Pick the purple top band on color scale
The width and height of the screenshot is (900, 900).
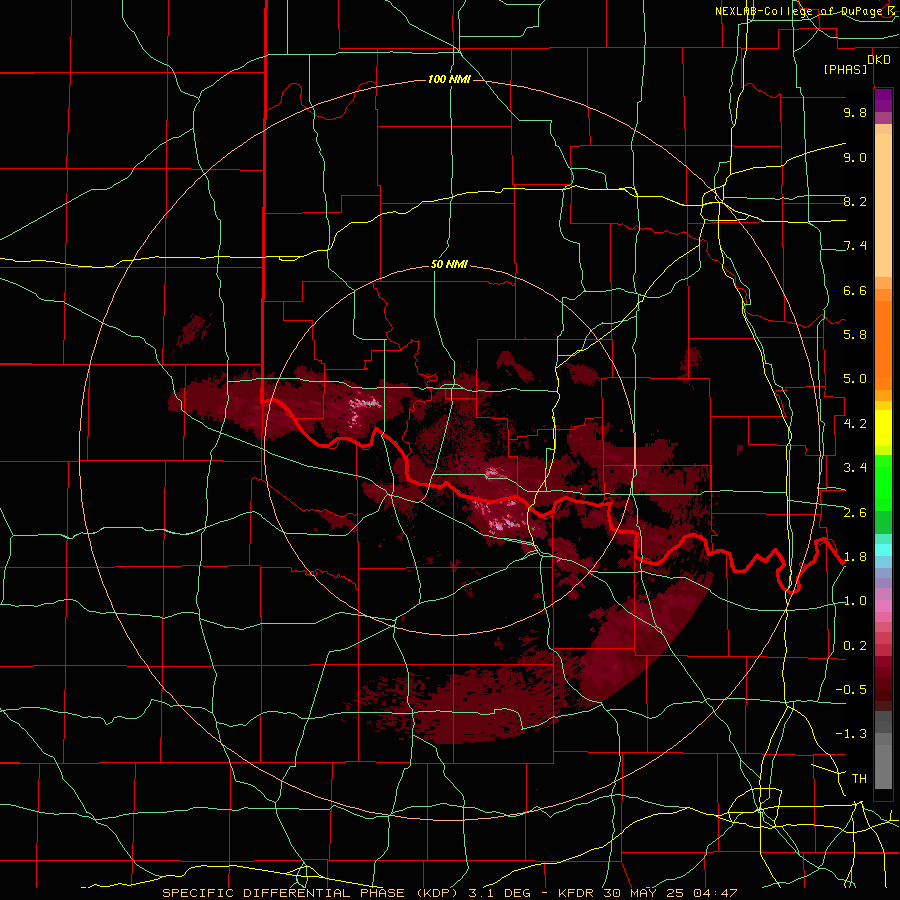pyautogui.click(x=883, y=100)
